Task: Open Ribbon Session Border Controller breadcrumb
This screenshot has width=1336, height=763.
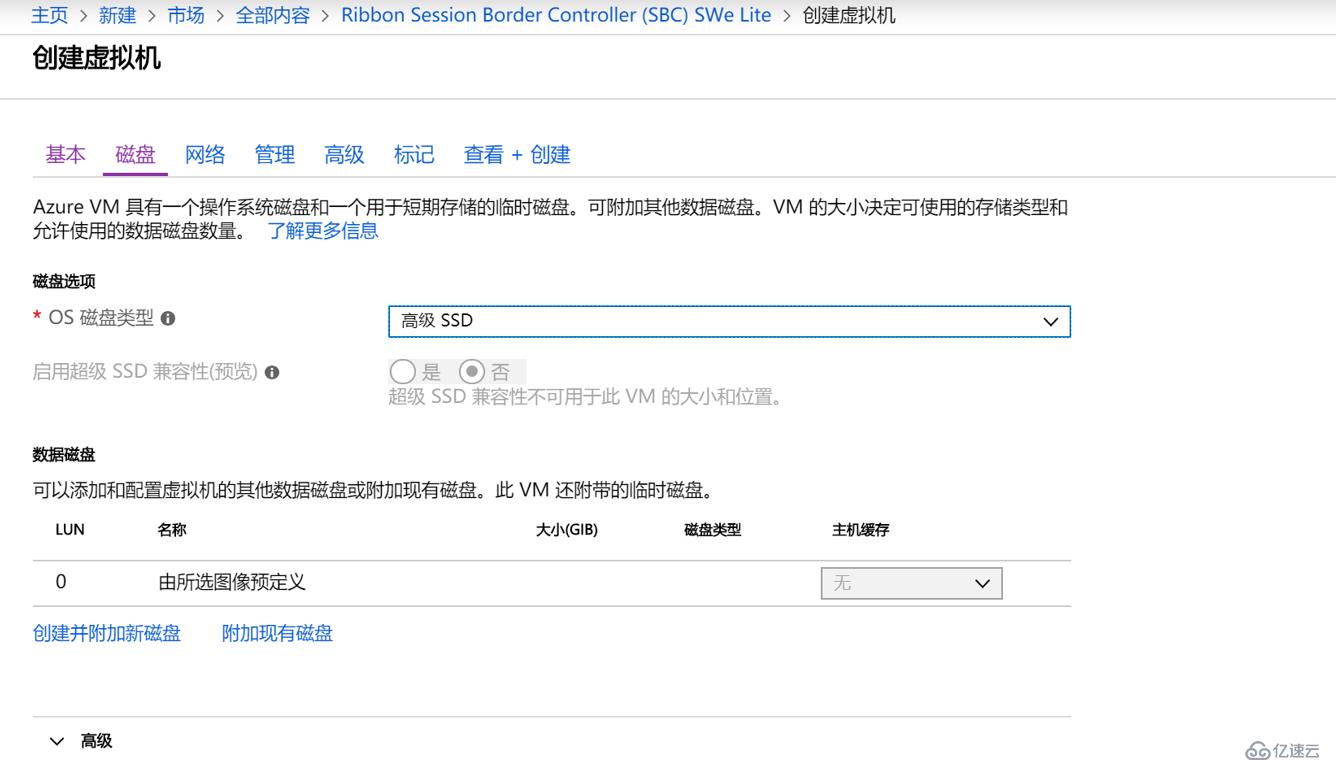Action: pyautogui.click(x=556, y=15)
